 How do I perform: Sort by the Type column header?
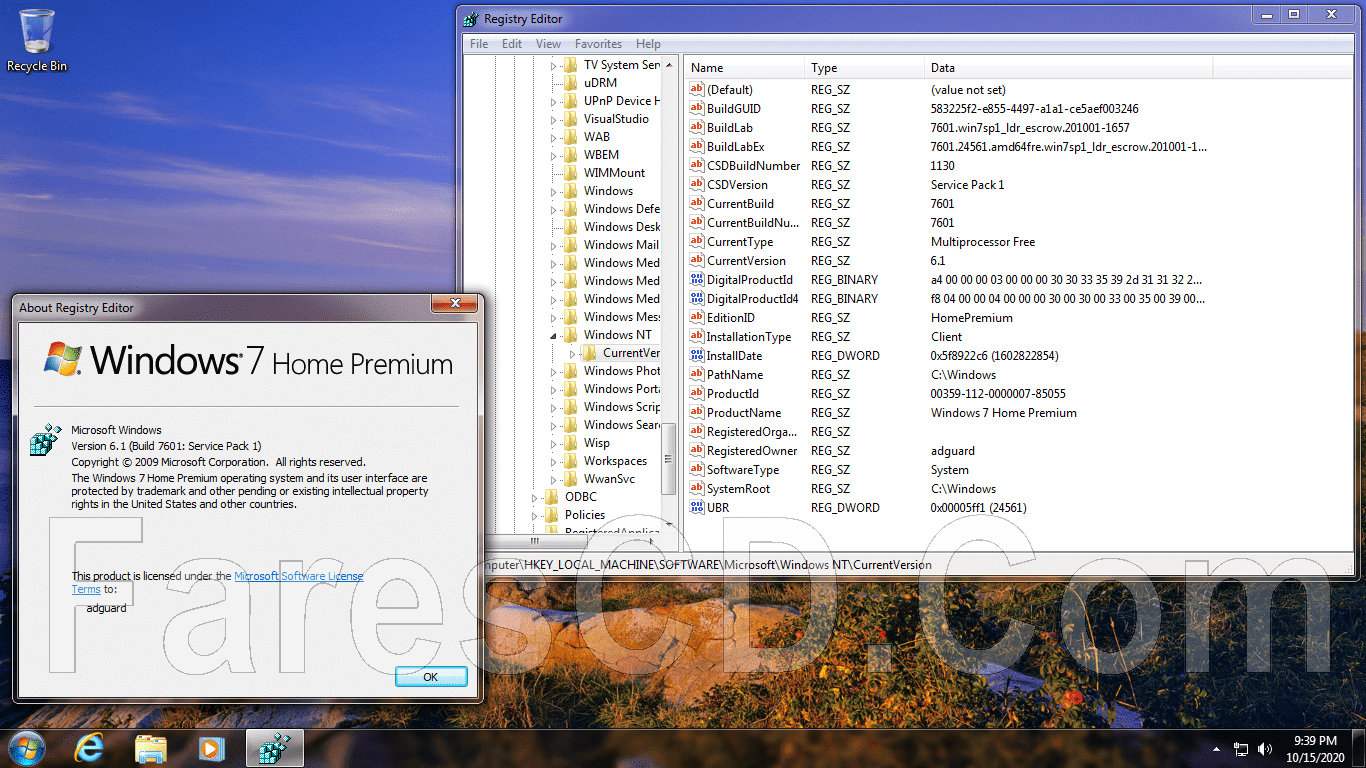click(x=865, y=68)
